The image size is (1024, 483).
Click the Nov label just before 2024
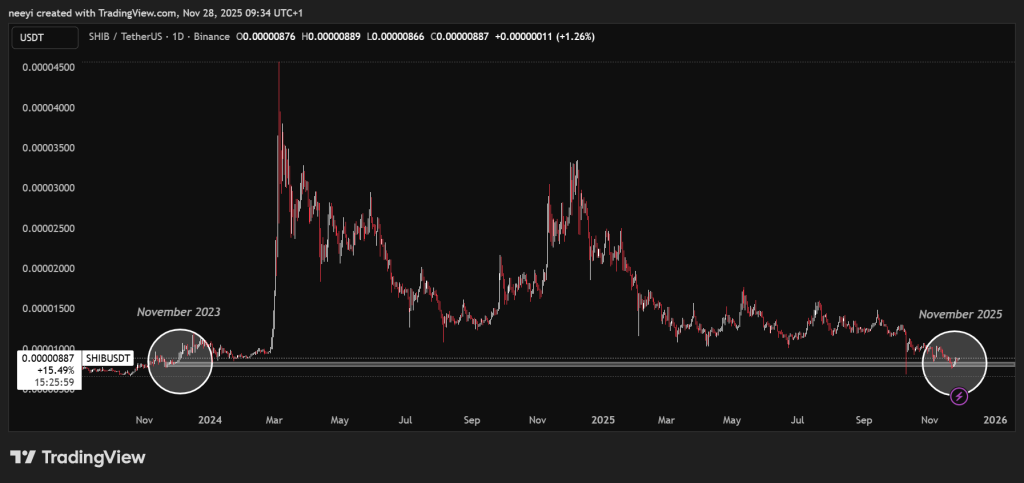145,420
